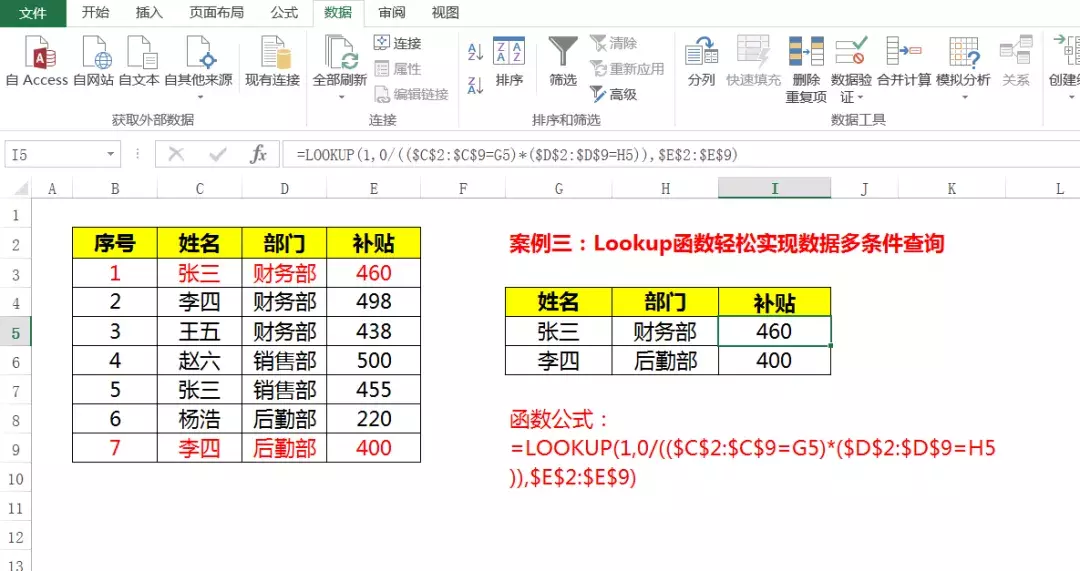Open the Name Box dropdown arrow

(110, 154)
